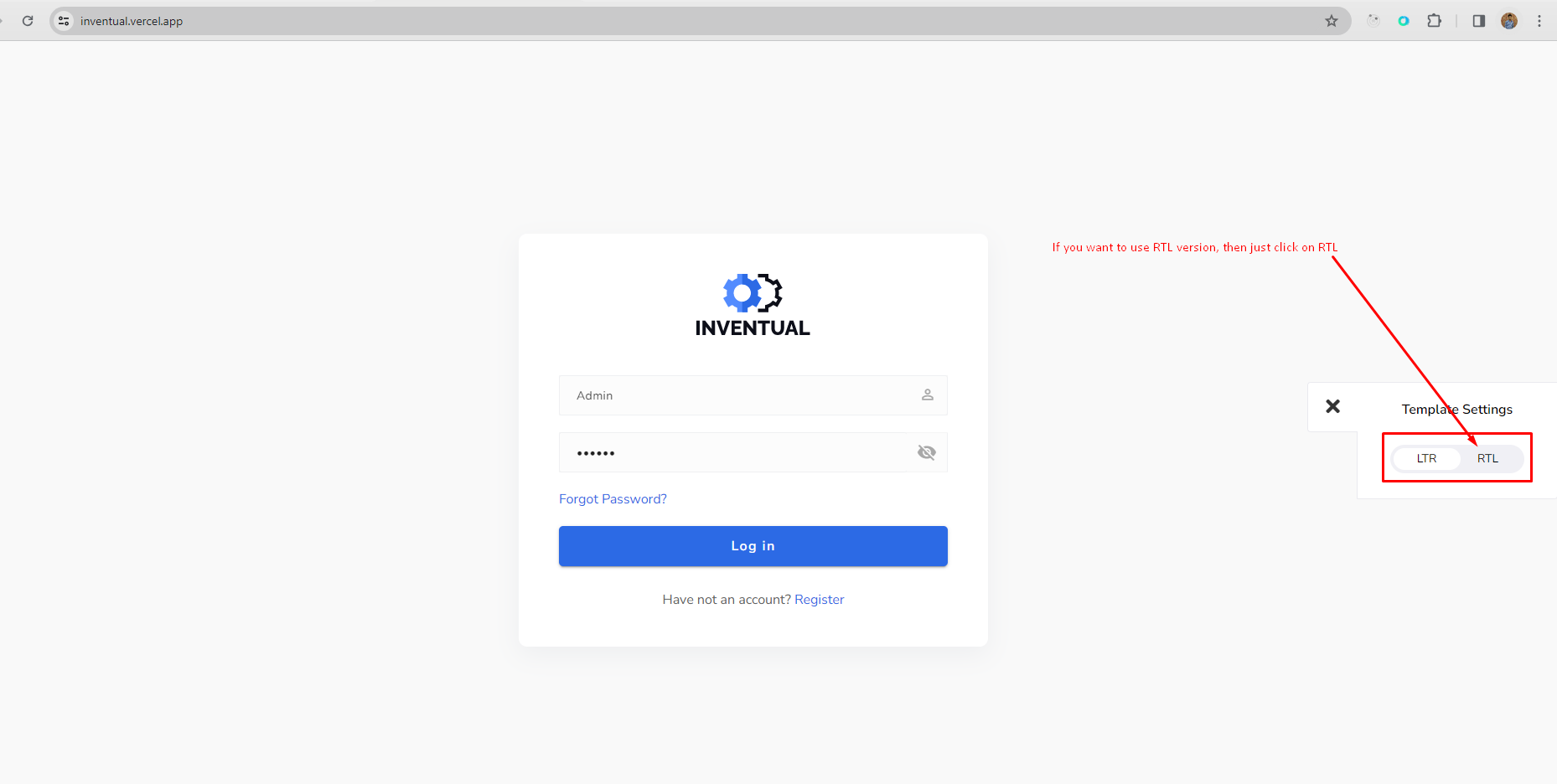The width and height of the screenshot is (1557, 784).
Task: Click the inventual.vercel.app address bar
Action: click(700, 21)
